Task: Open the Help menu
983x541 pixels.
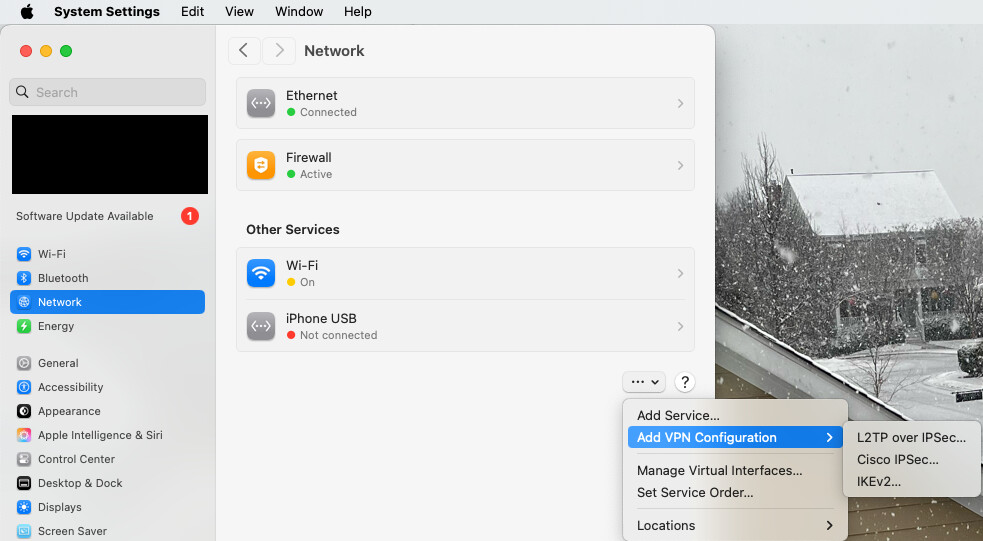Action: 358,12
